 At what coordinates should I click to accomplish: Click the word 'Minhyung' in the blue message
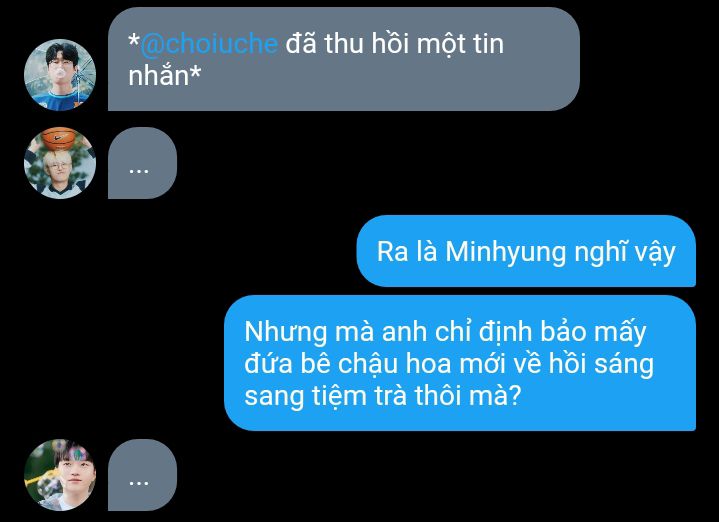[x=506, y=253]
